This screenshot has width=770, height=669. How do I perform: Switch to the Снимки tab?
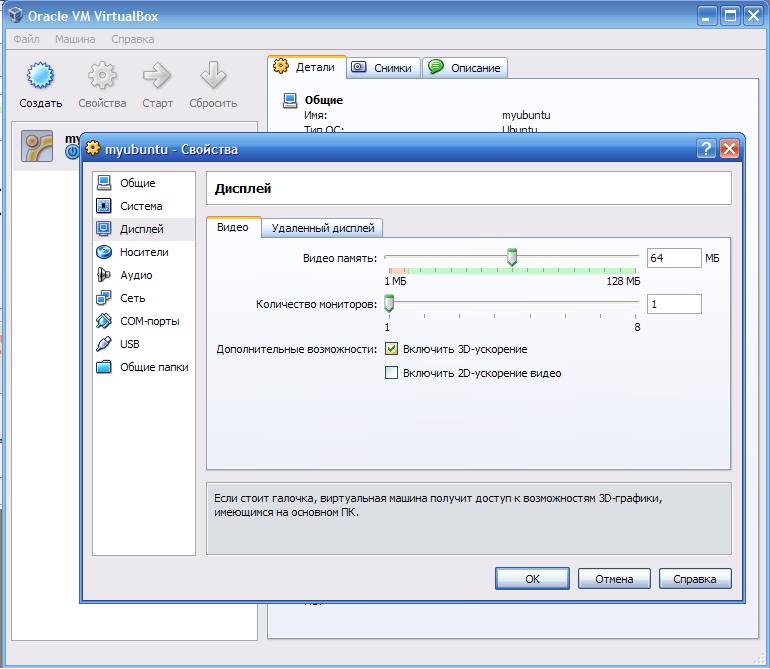[x=384, y=68]
